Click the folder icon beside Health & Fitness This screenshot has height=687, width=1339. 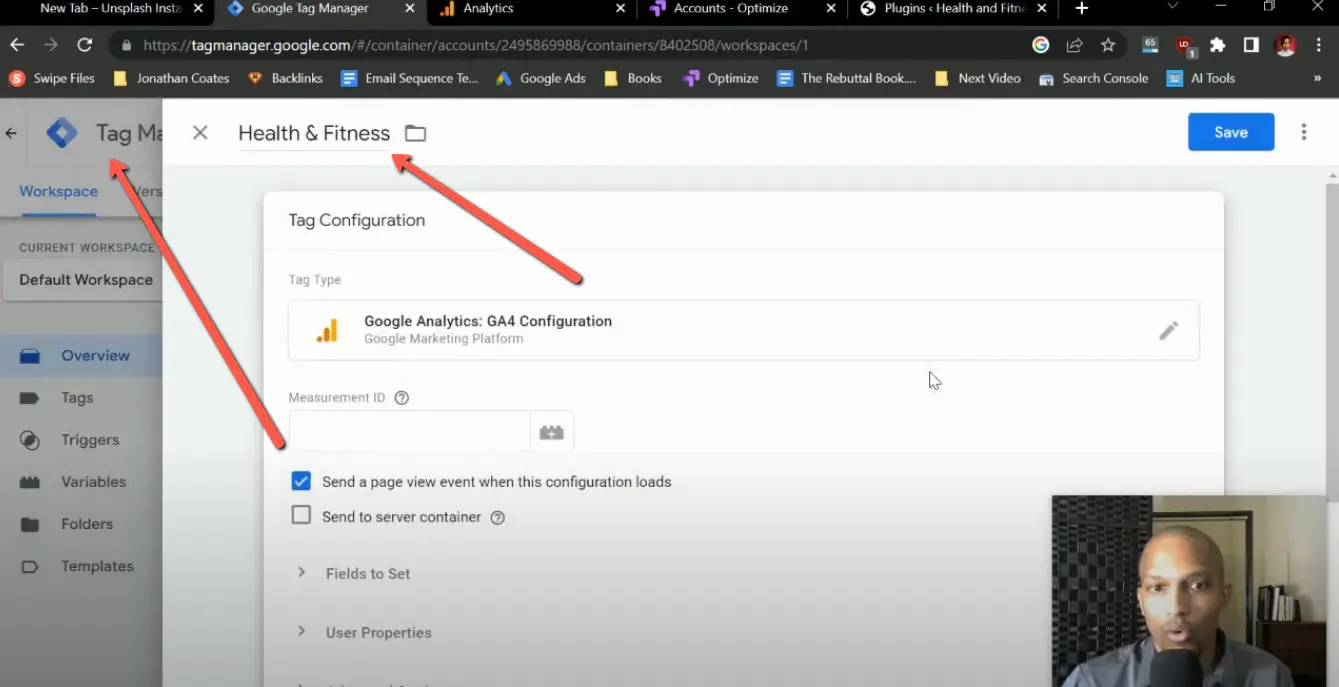point(415,132)
